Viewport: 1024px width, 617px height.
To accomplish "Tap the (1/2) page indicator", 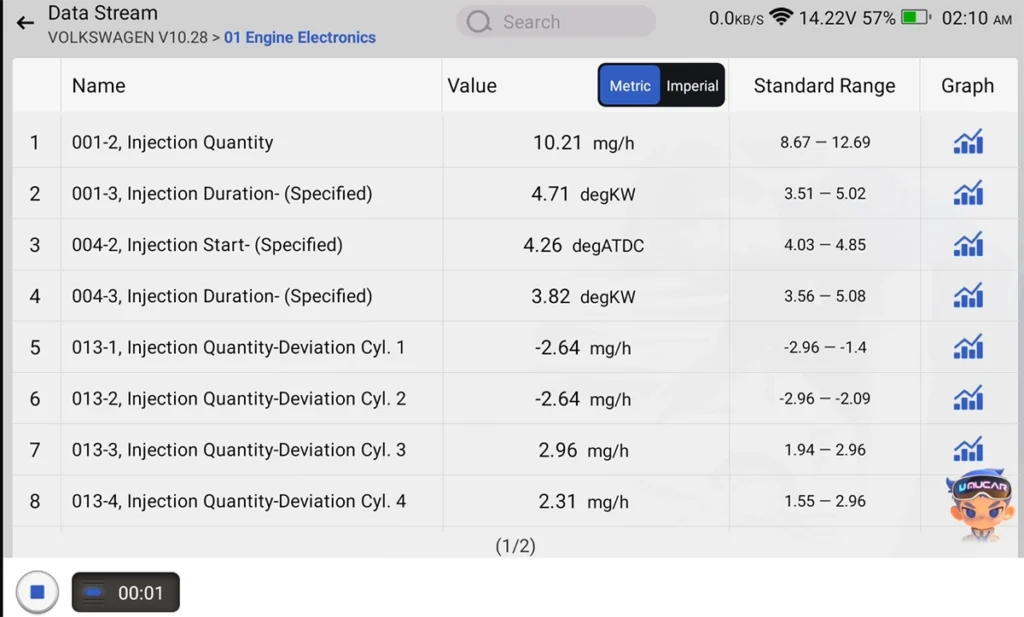I will 515,546.
